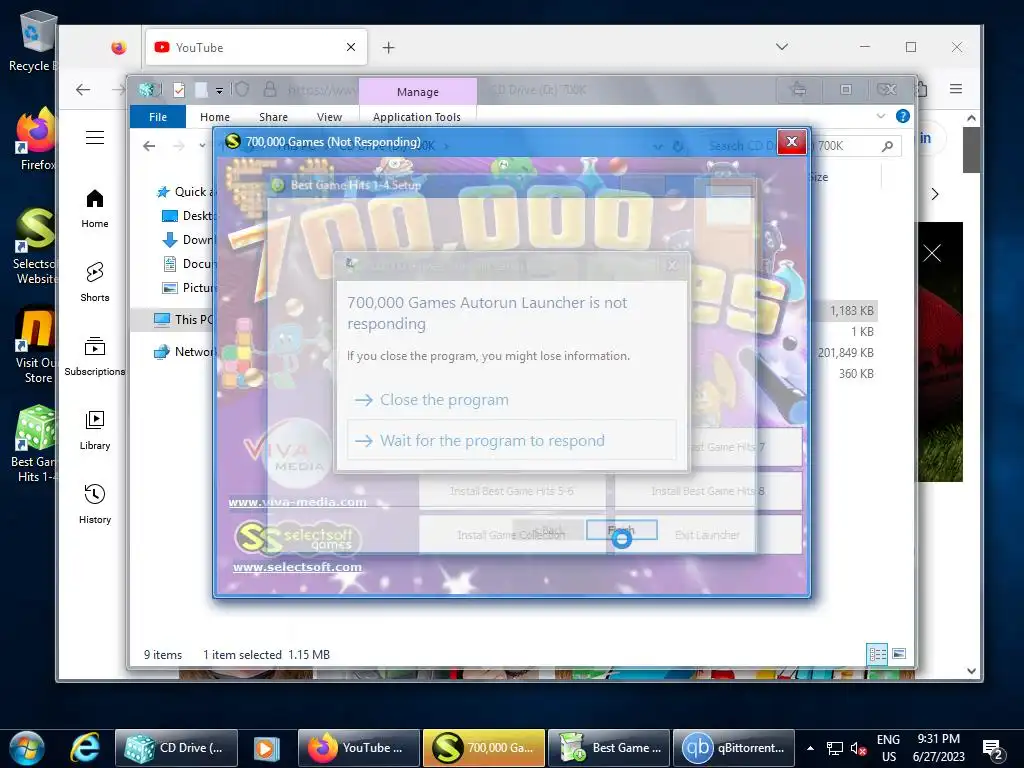Screen dimensions: 1024x768
Task: Select the 201,849 KB file row
Action: (845, 353)
